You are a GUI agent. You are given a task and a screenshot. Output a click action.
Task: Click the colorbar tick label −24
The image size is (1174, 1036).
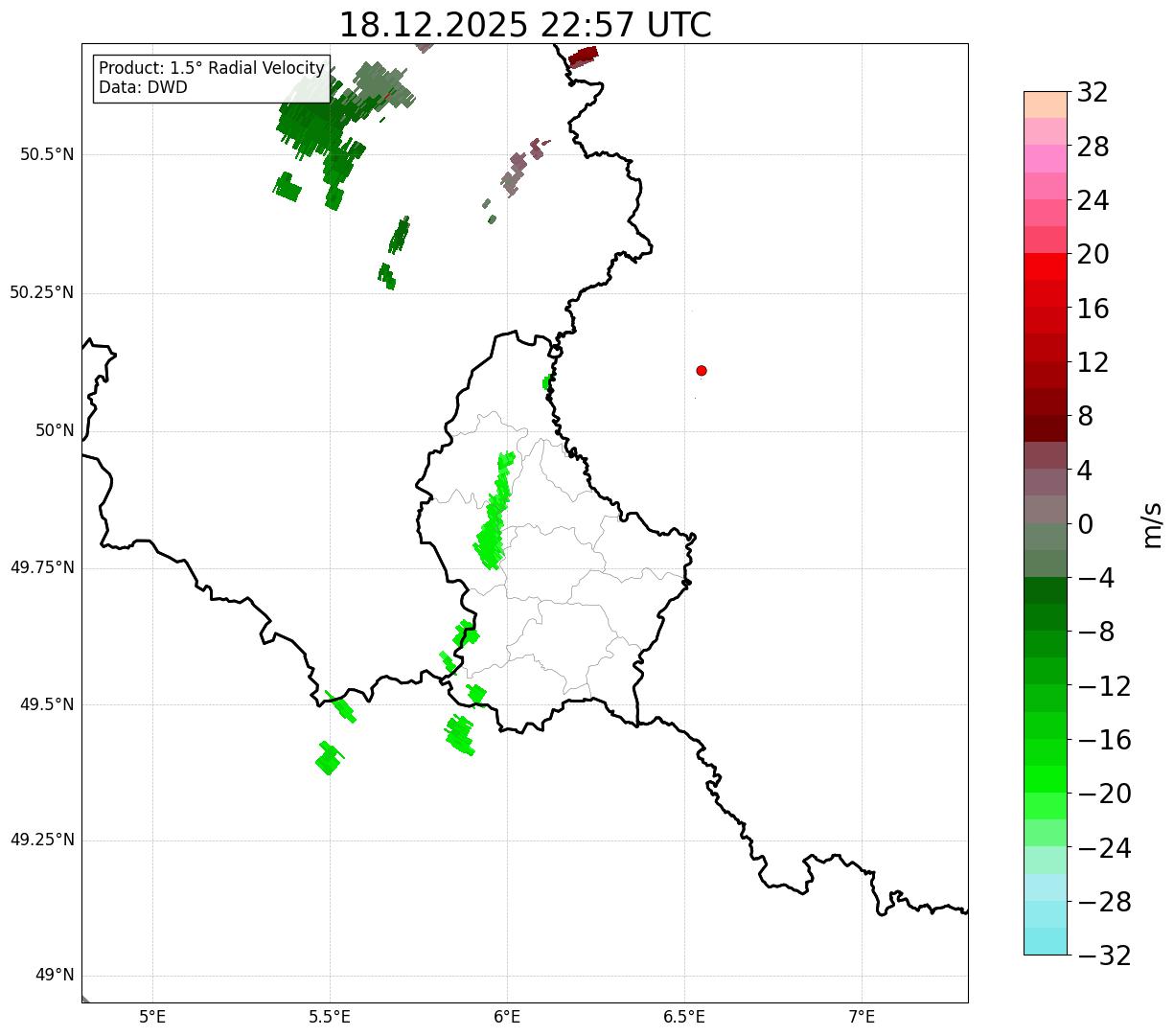click(x=1104, y=848)
